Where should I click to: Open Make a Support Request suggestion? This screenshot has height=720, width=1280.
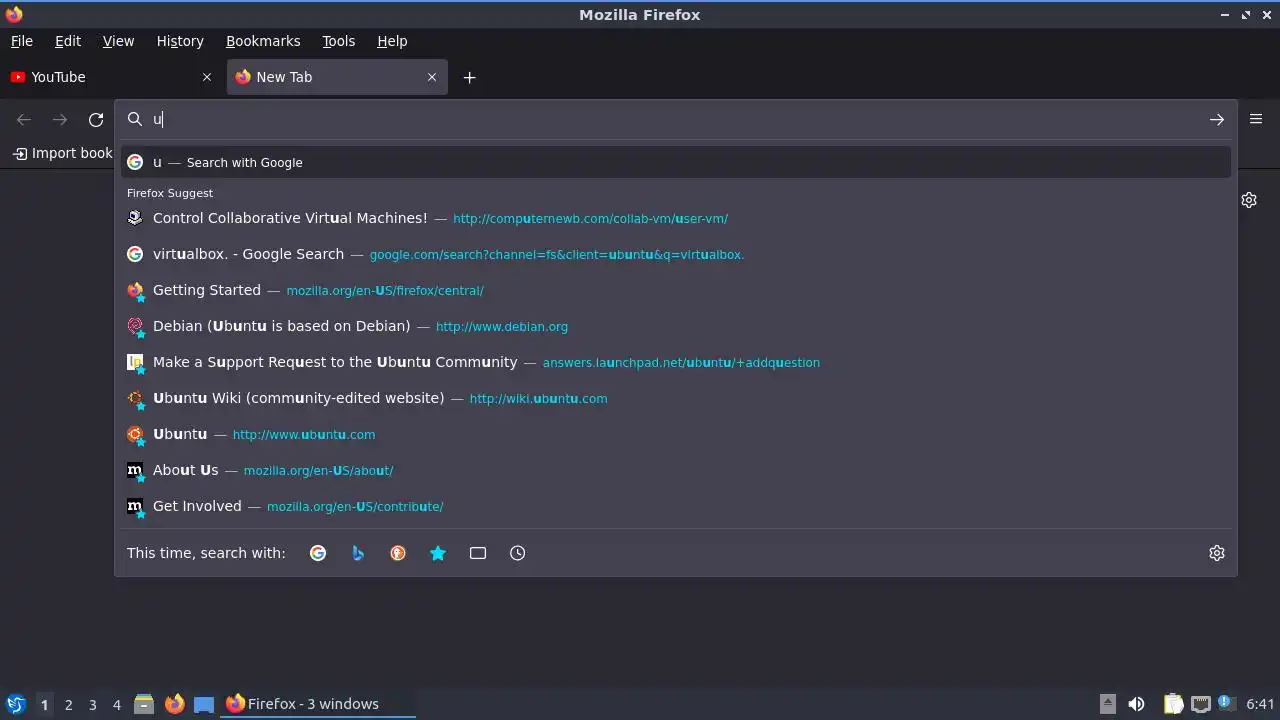pos(676,362)
